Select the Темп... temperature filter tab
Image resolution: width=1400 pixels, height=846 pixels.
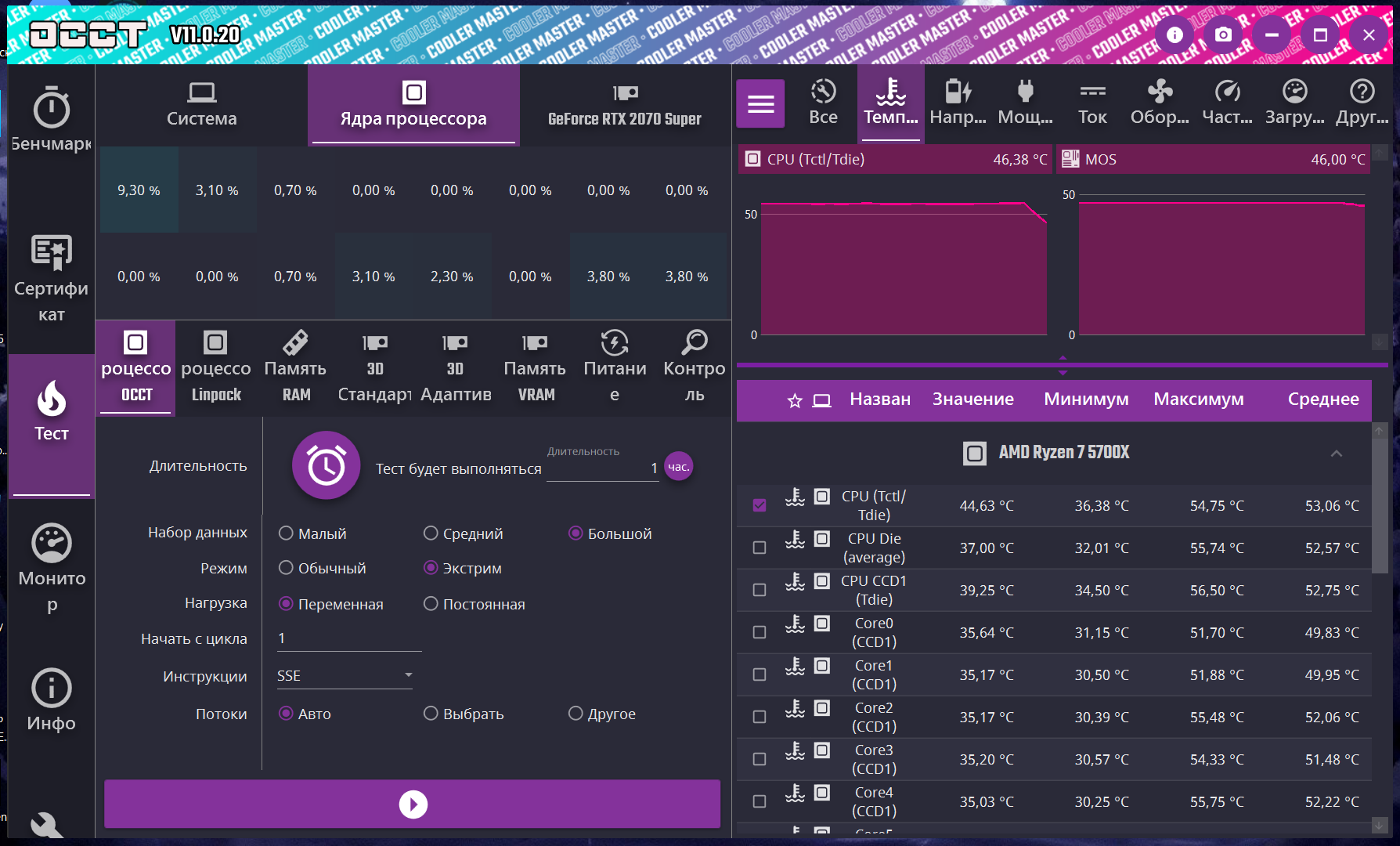(x=891, y=103)
